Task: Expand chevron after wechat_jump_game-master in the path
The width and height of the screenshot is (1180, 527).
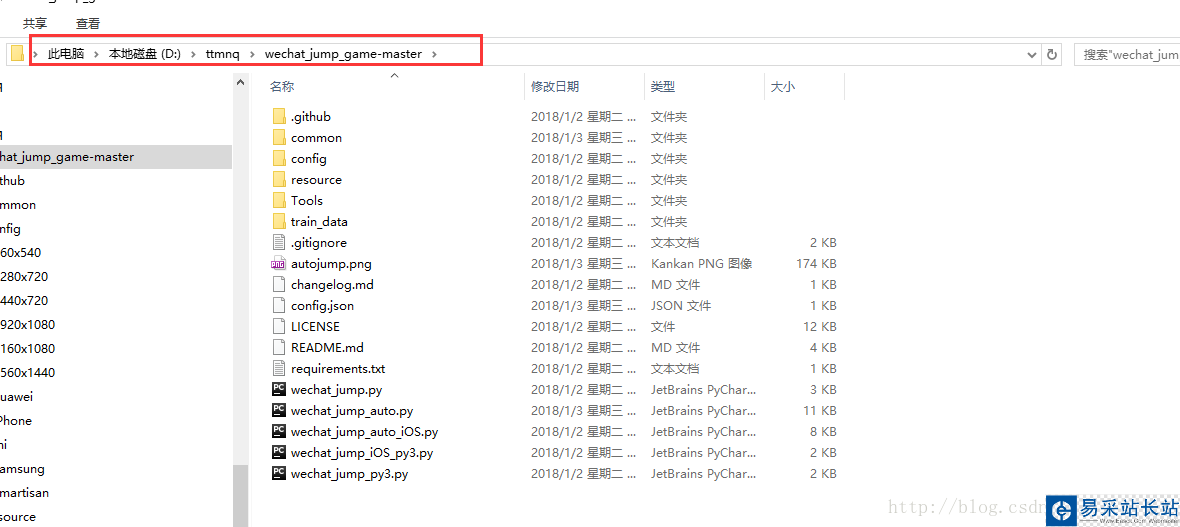Action: (434, 54)
